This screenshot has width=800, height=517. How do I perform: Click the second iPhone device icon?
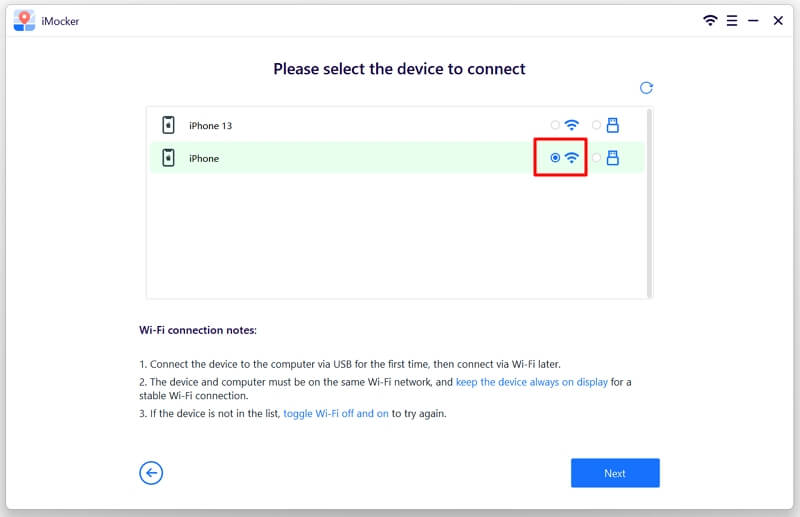[x=168, y=158]
